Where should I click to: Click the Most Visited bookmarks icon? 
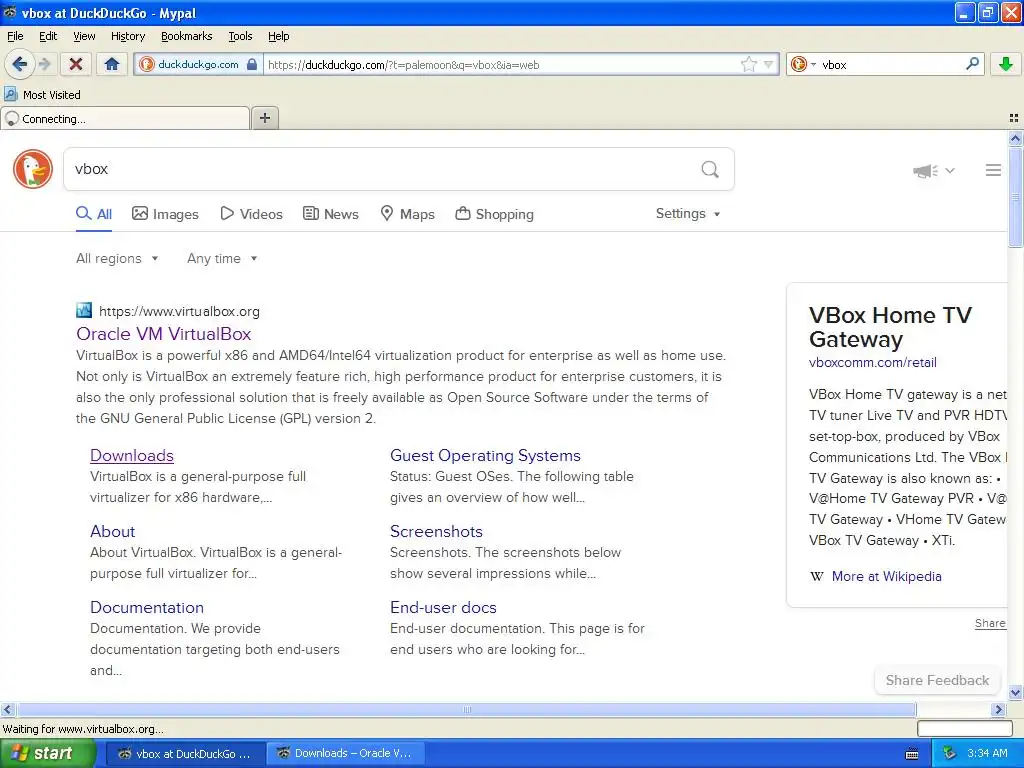pos(10,95)
